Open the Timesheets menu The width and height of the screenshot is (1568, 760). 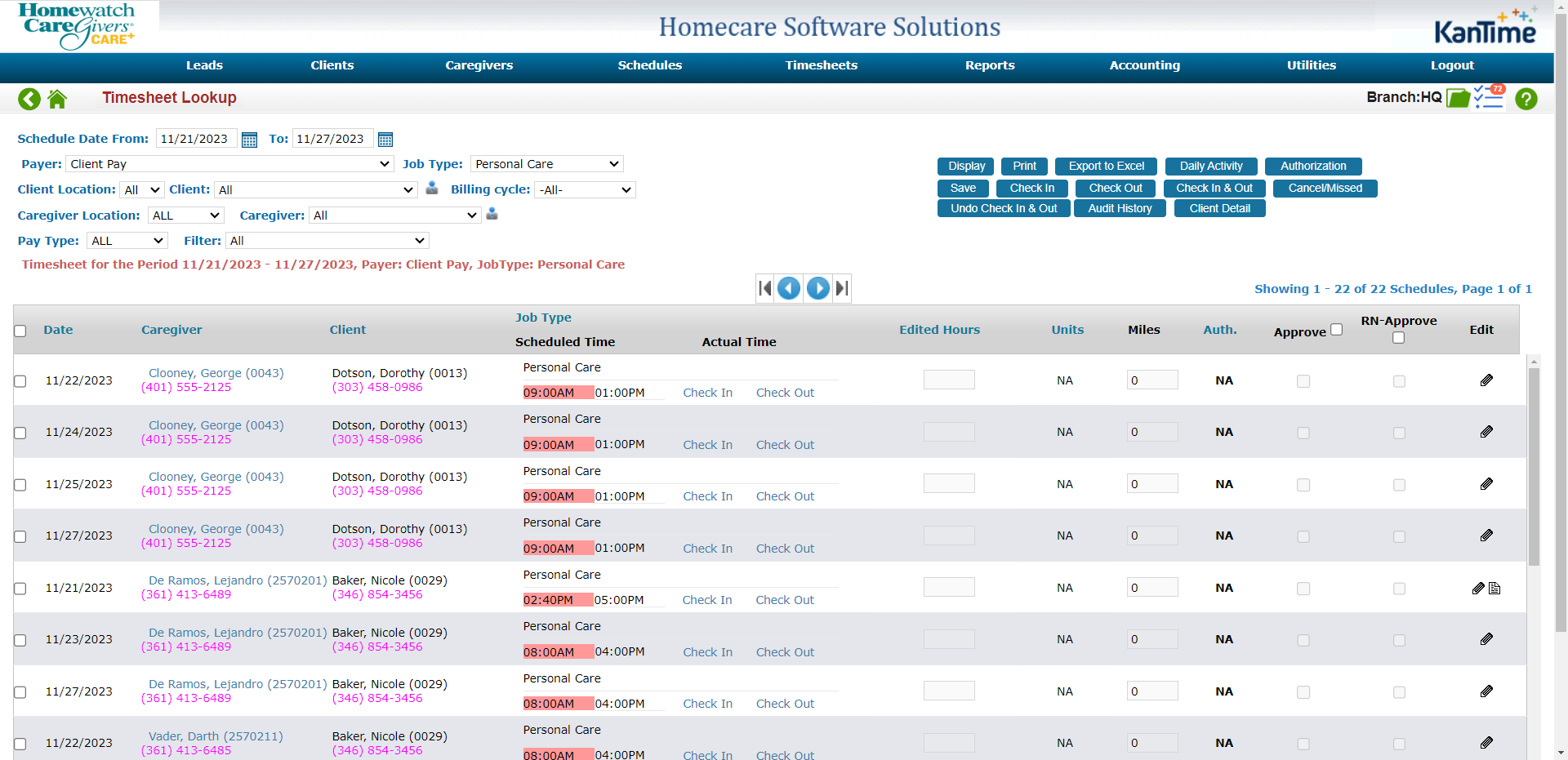[x=821, y=65]
